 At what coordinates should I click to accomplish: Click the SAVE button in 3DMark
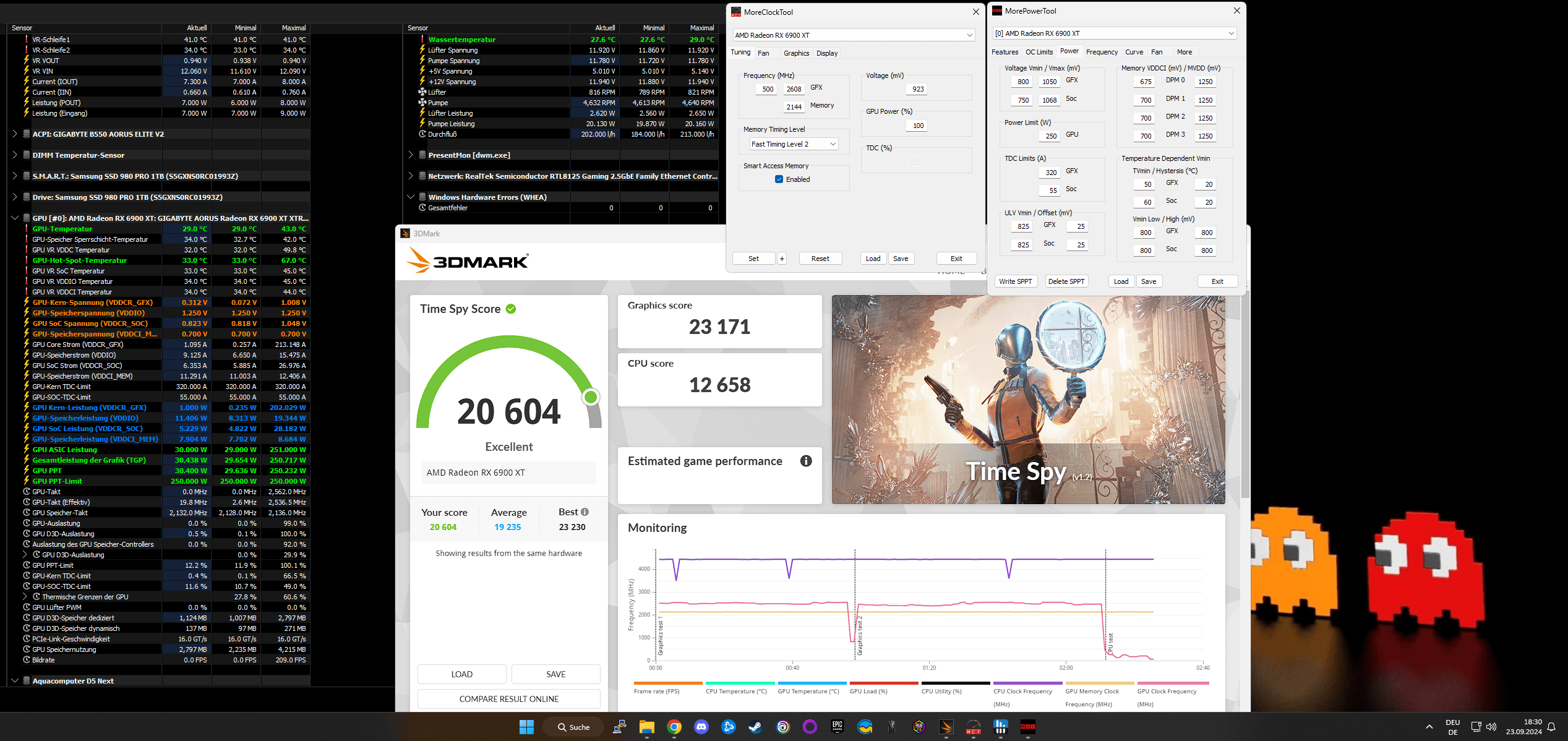coord(555,674)
